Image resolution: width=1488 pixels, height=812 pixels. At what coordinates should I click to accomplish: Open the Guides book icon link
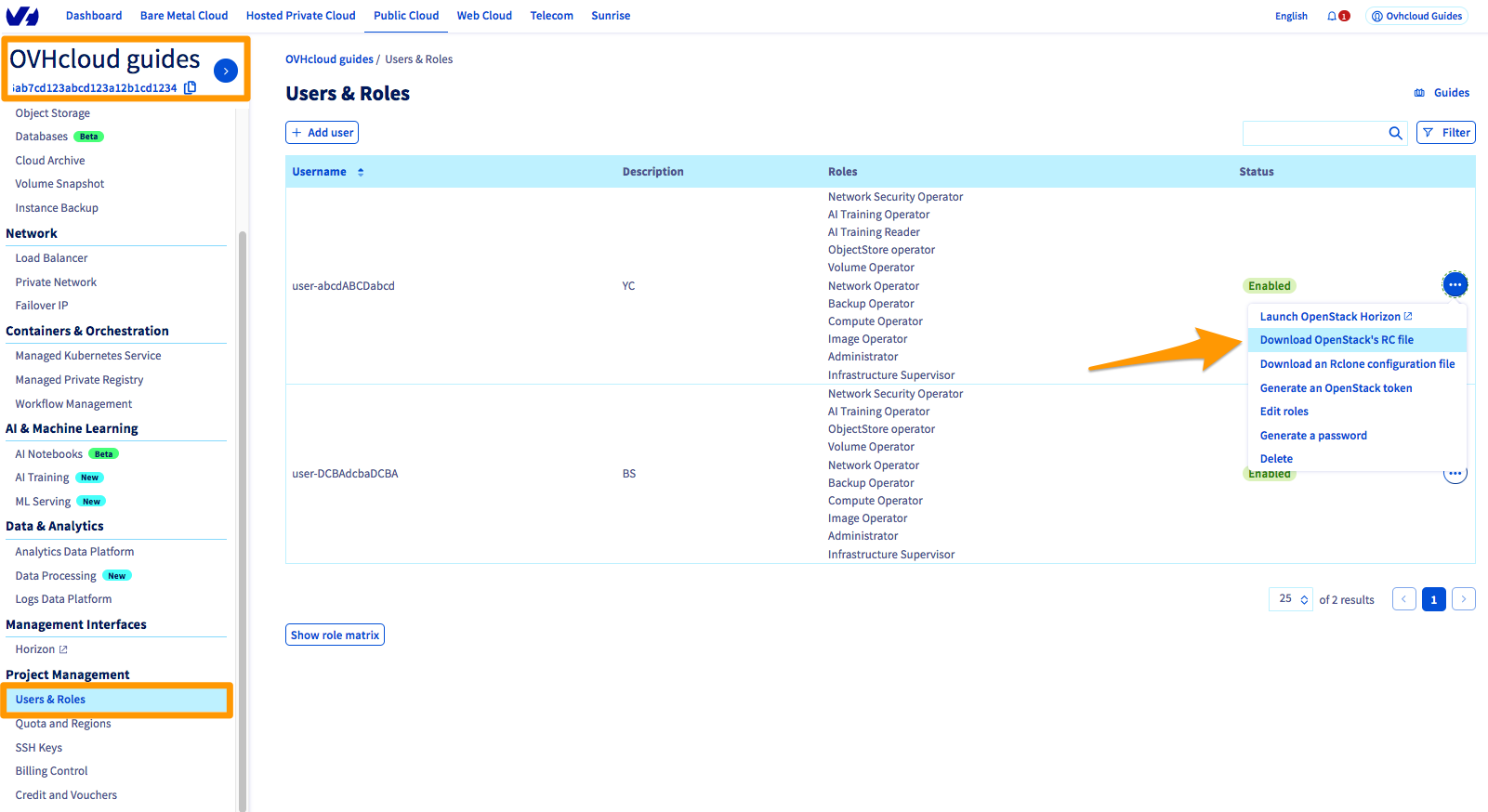[x=1442, y=93]
